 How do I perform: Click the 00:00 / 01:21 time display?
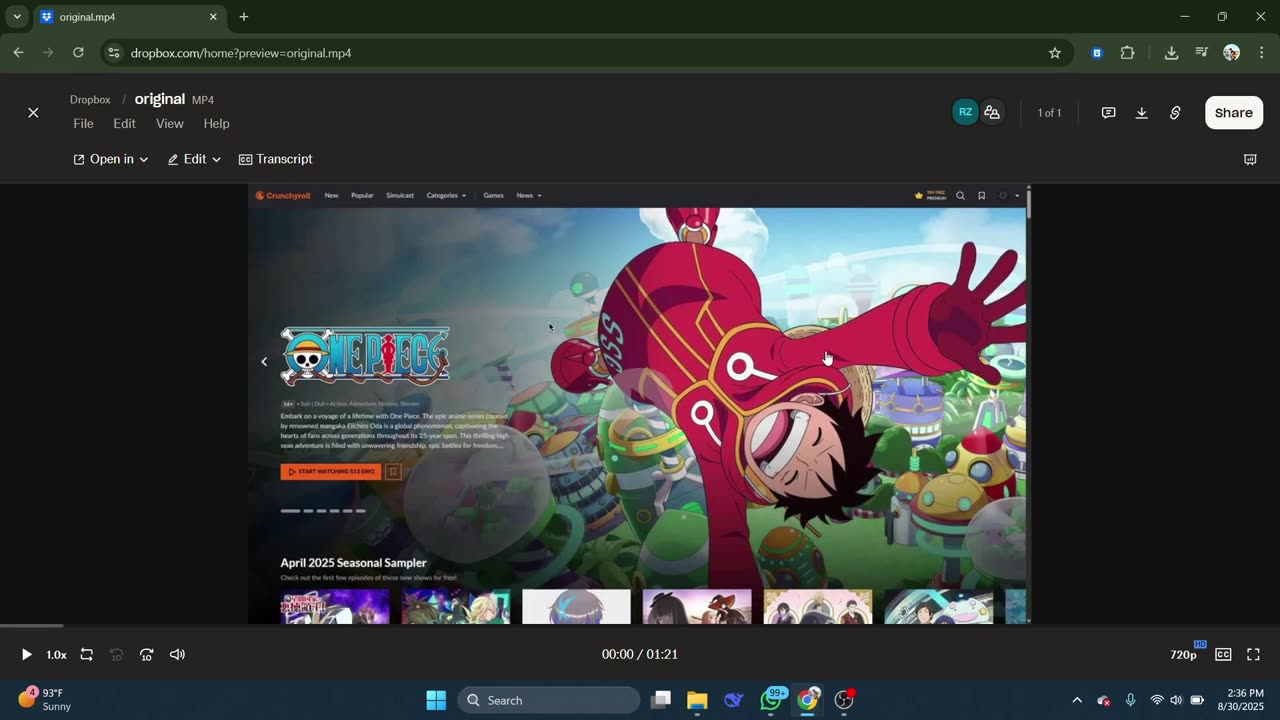(x=640, y=654)
